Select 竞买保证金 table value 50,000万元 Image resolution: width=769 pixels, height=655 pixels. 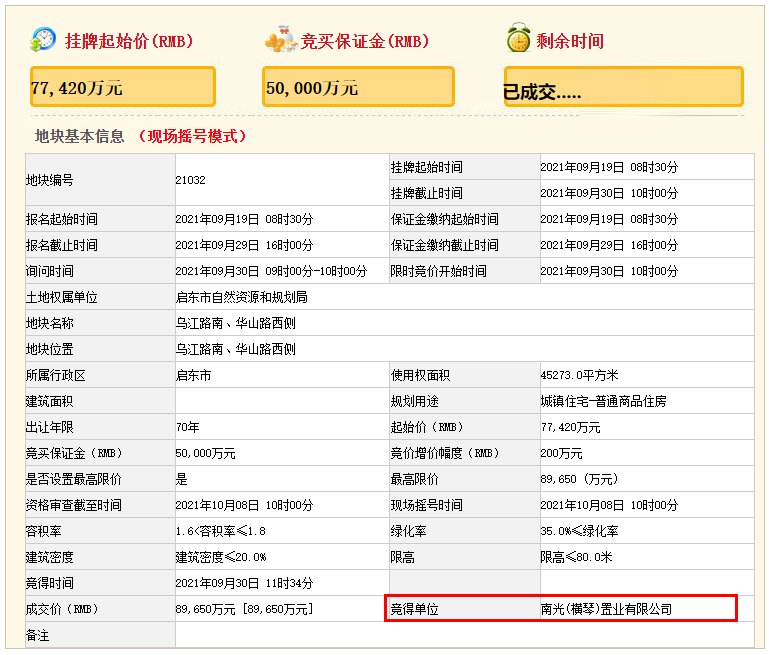pyautogui.click(x=205, y=453)
